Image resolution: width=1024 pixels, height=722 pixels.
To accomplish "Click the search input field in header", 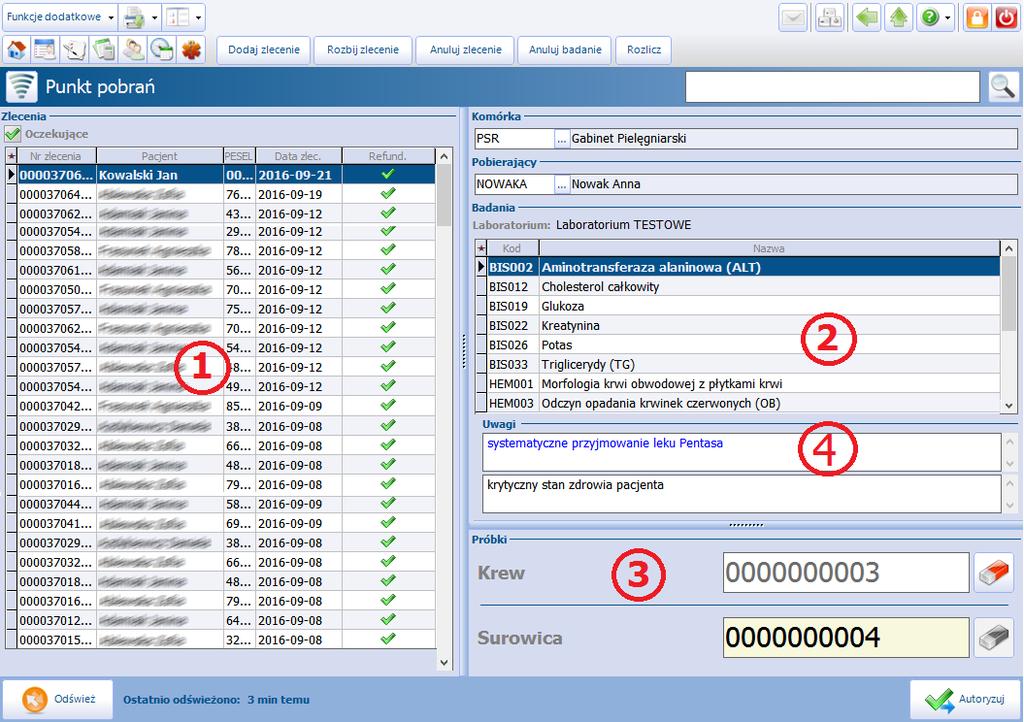I will (833, 87).
